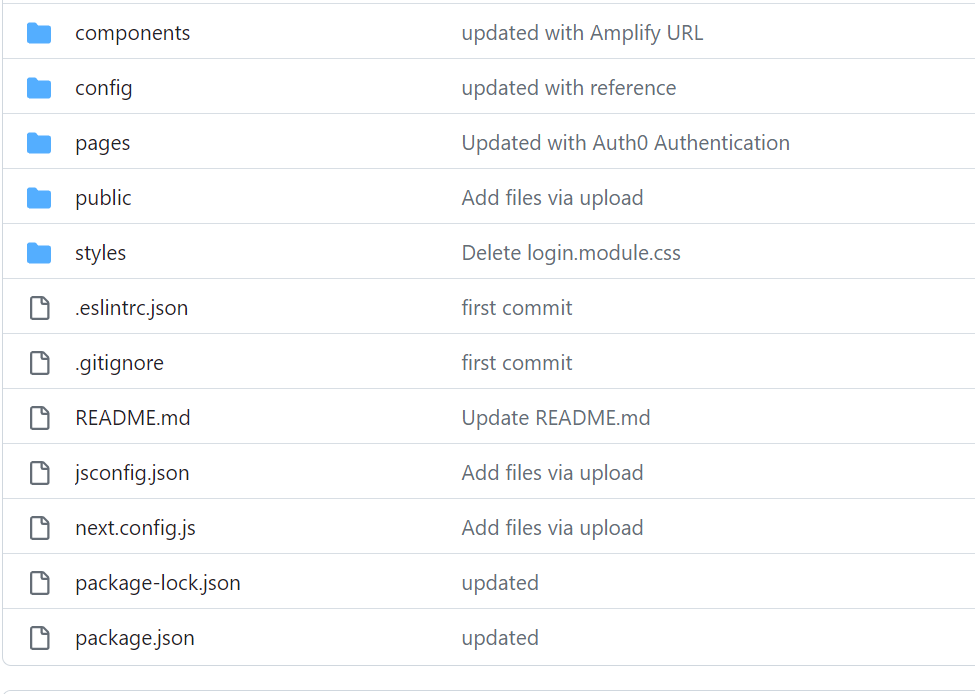
Task: Open the package.json file
Action: coord(135,637)
